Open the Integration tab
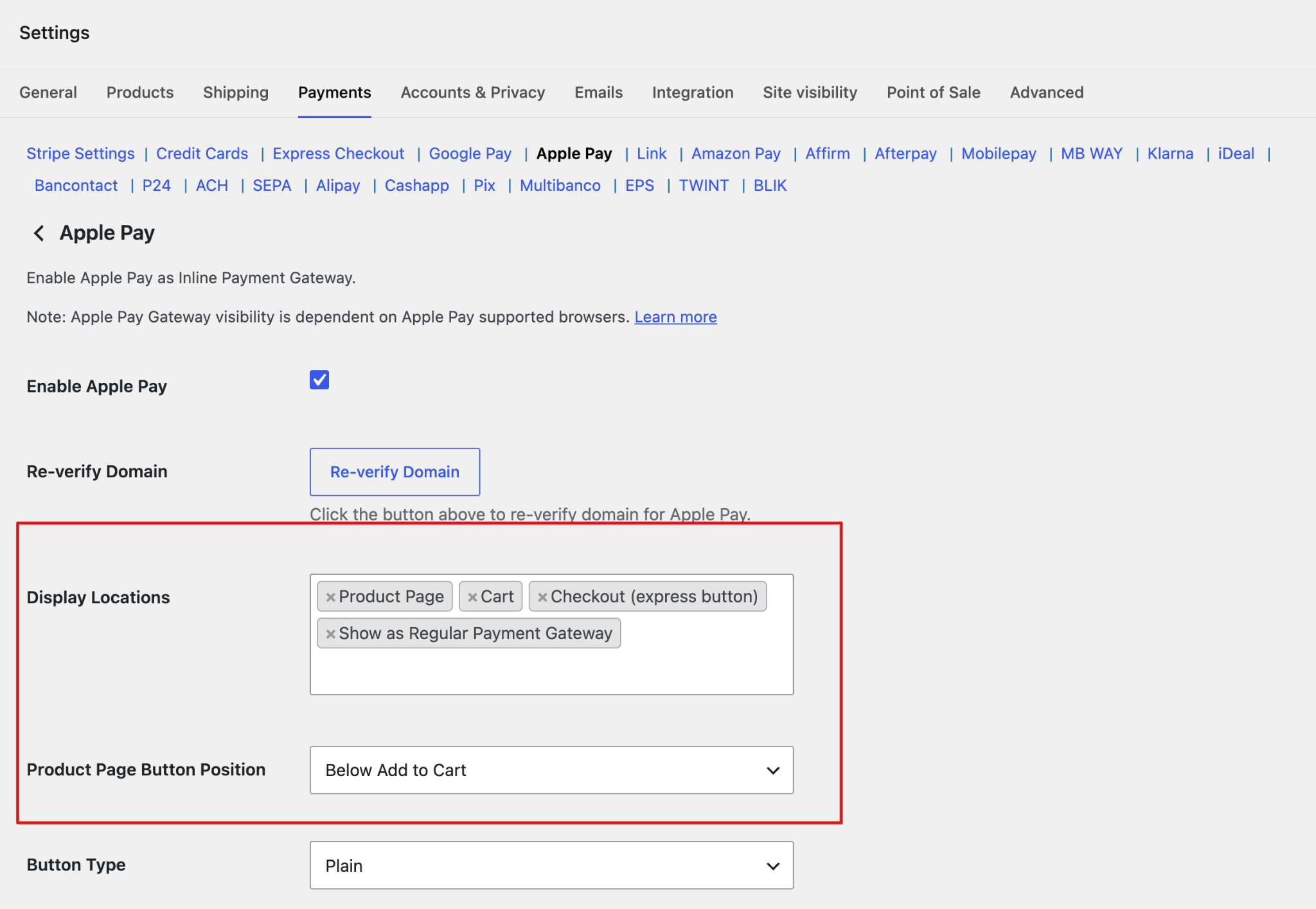Screen dimensions: 1316x909 pos(693,93)
